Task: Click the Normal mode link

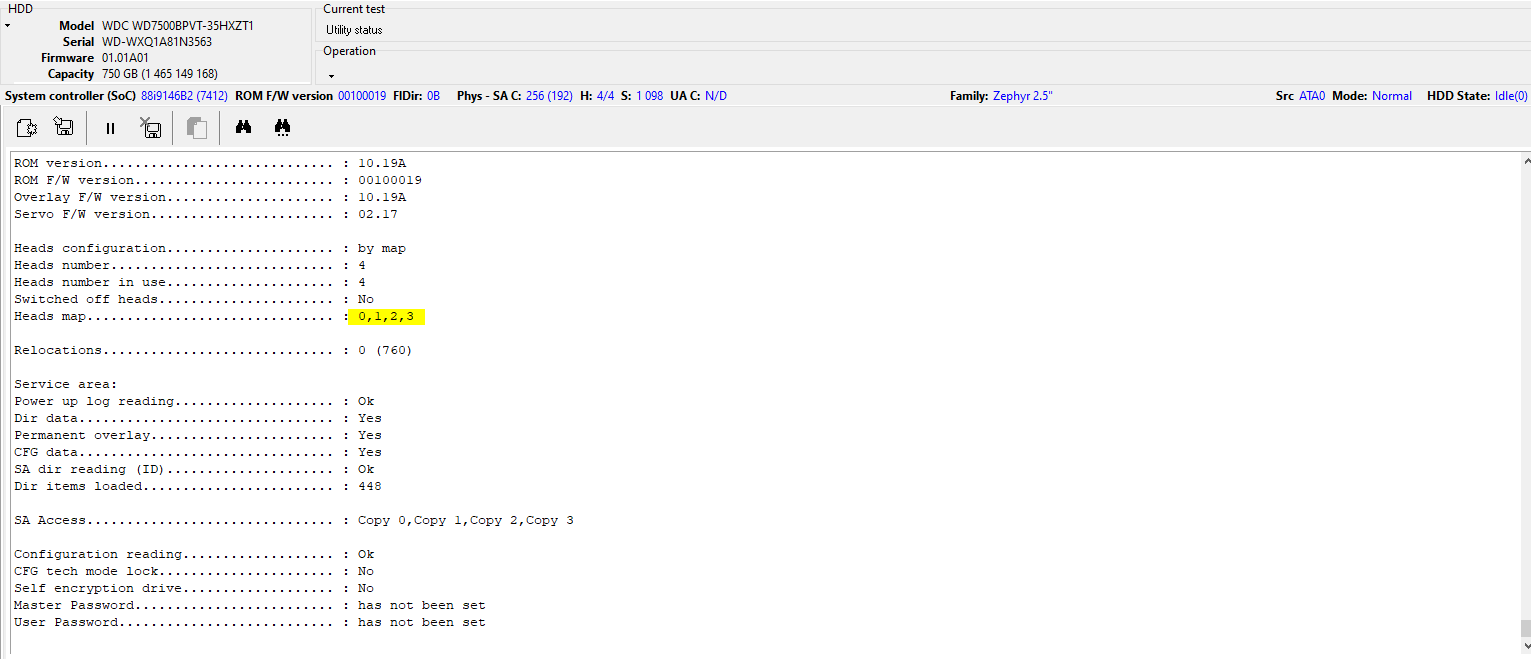Action: coord(1392,96)
